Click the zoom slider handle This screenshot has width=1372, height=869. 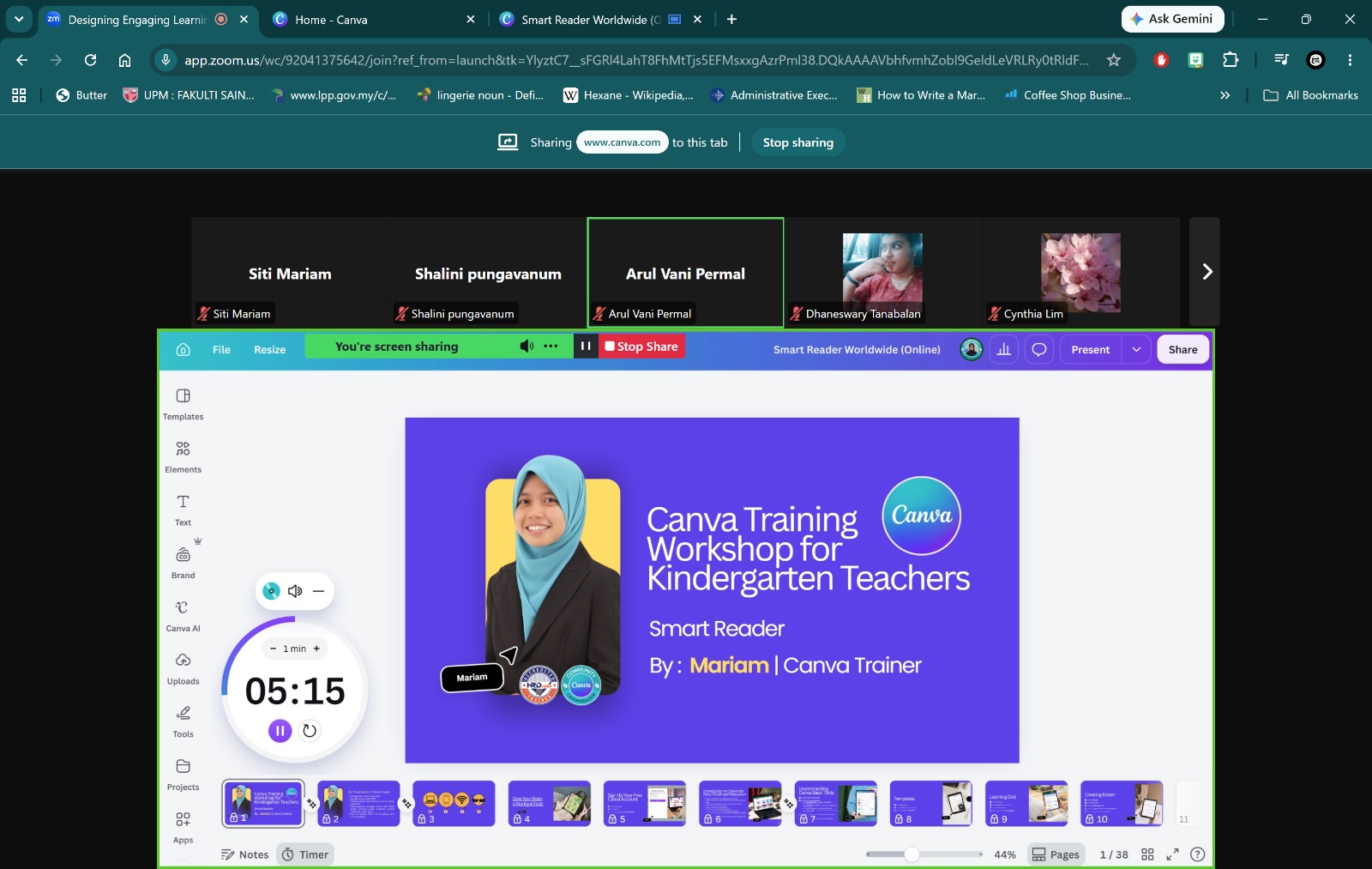click(x=912, y=854)
